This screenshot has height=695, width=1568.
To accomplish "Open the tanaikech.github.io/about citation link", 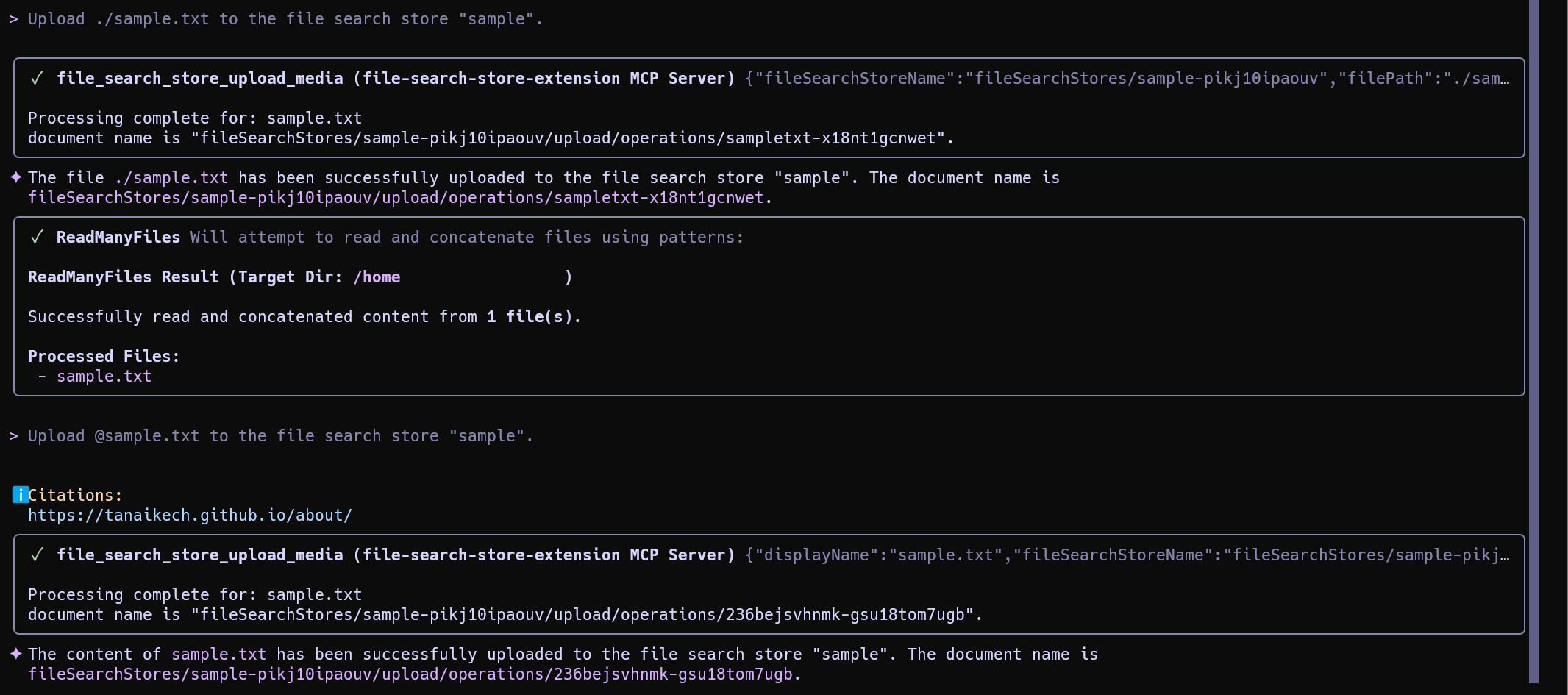I will (190, 516).
